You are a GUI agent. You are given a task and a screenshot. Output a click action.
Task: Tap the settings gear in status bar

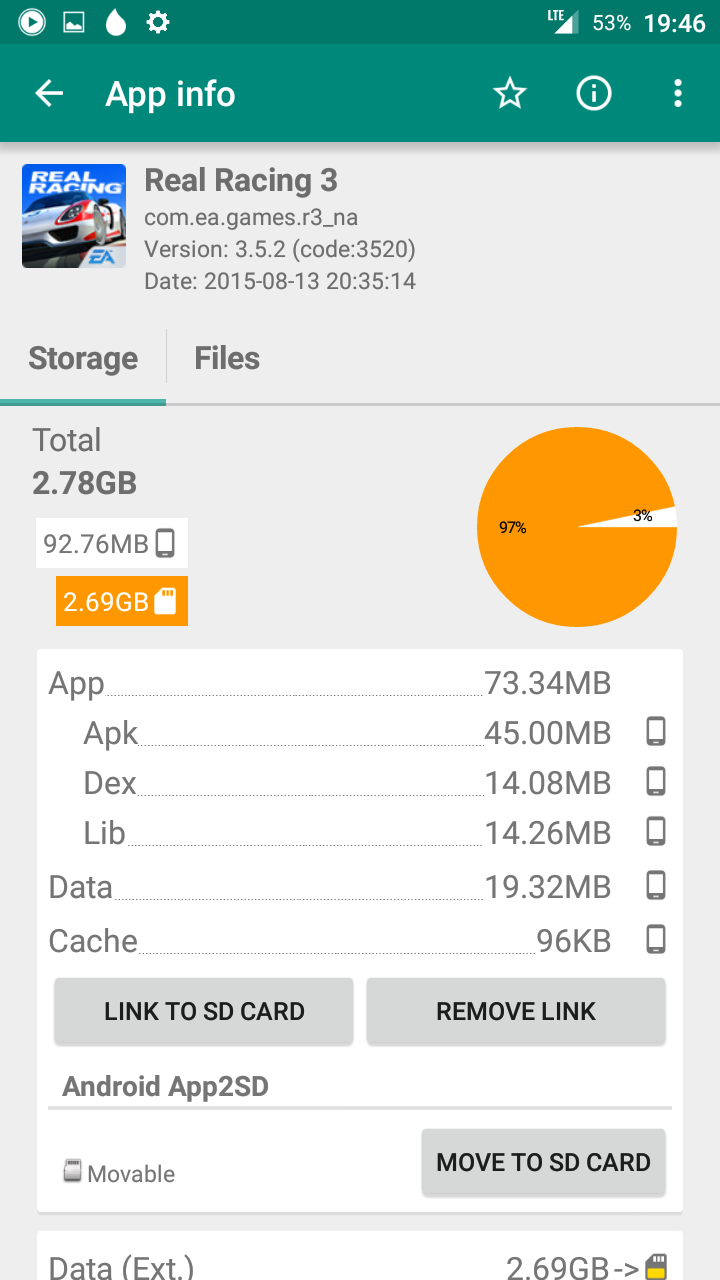click(x=158, y=22)
